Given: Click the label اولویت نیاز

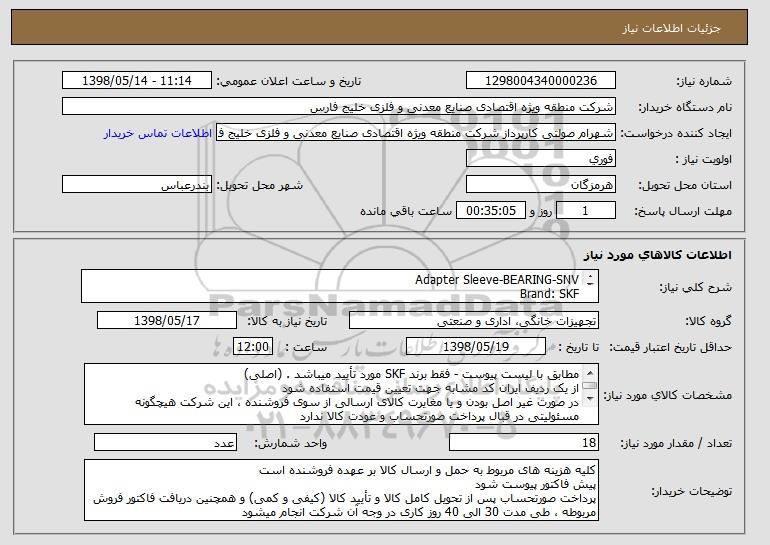Looking at the screenshot, I should 704,160.
